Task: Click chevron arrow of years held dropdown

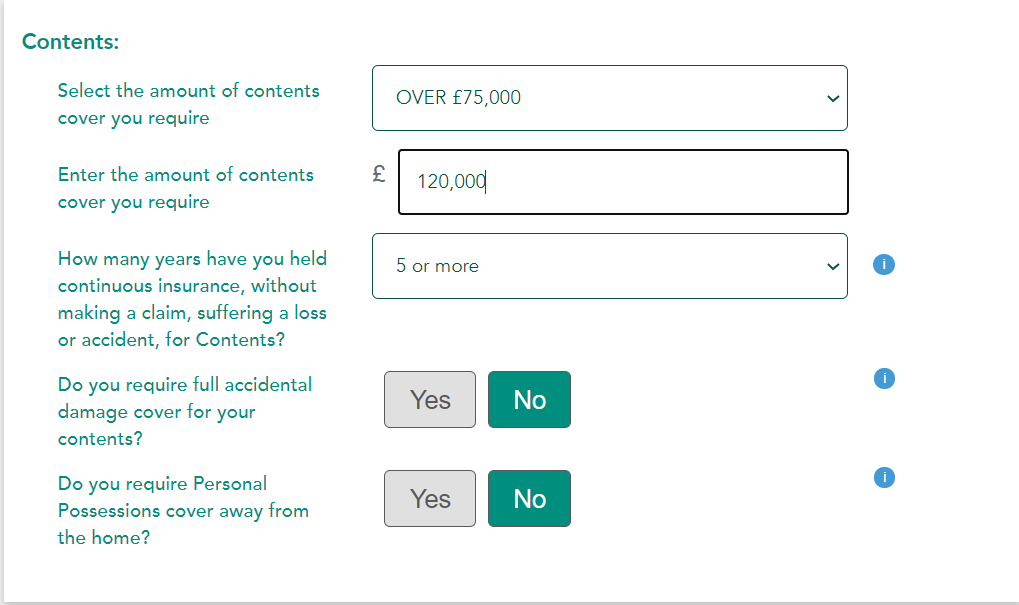Action: 832,266
